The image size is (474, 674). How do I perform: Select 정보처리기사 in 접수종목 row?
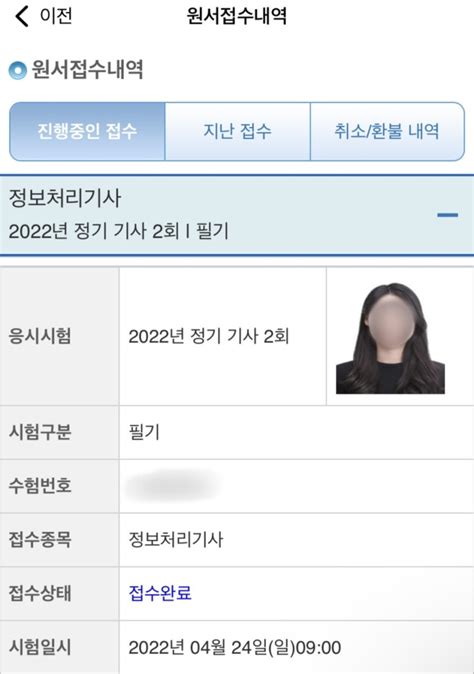pyautogui.click(x=176, y=539)
